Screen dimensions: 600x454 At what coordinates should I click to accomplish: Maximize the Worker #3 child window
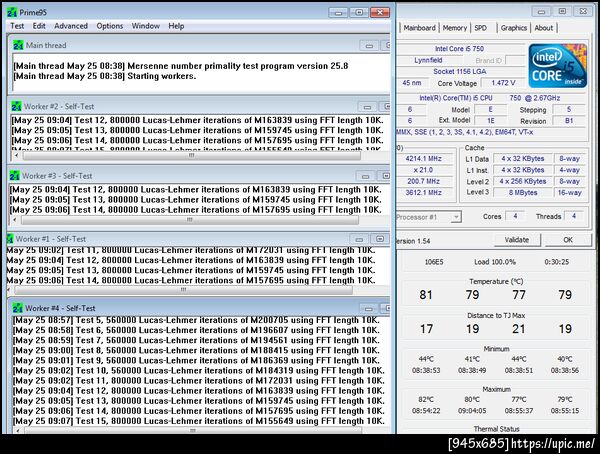[x=385, y=176]
